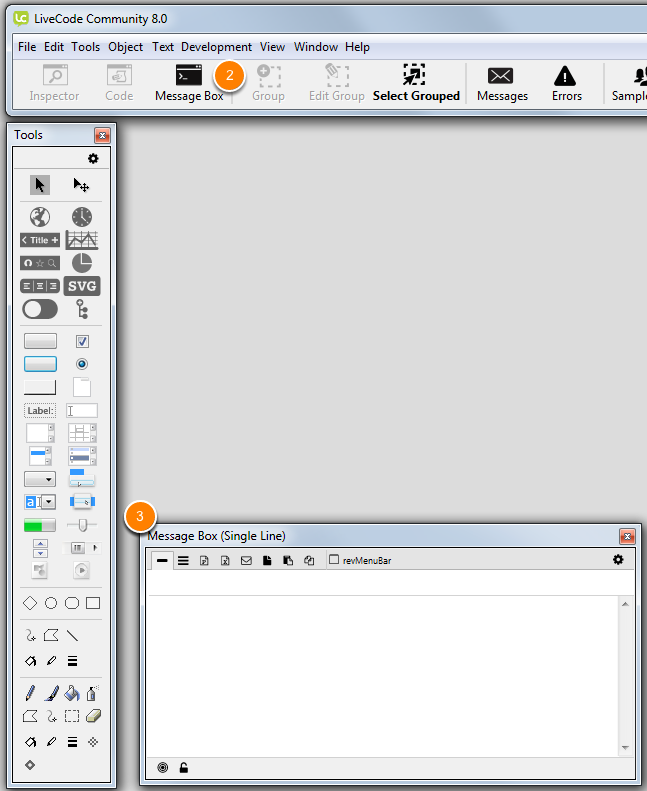Select the radio button control tool
The image size is (647, 791).
(x=82, y=364)
